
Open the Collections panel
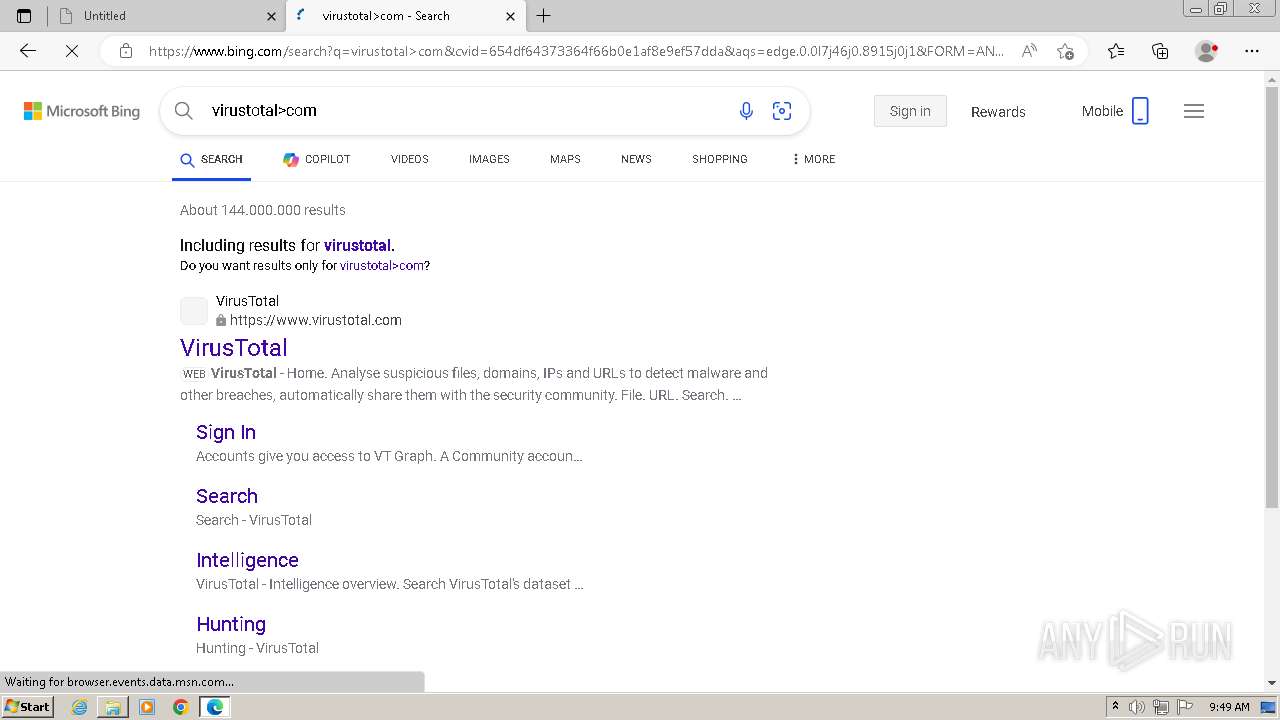pyautogui.click(x=1160, y=51)
